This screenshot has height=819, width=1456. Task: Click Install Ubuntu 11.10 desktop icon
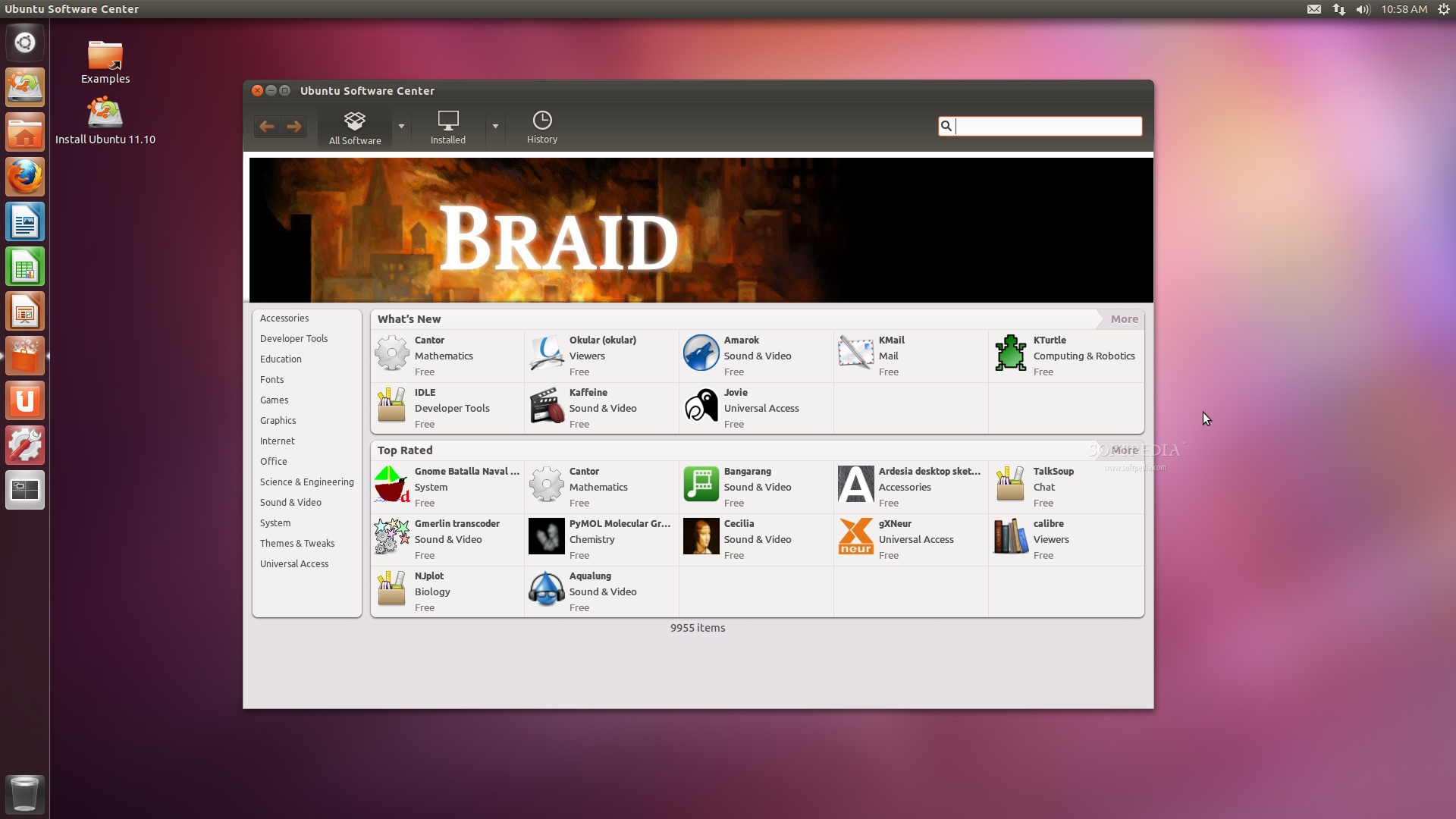tap(105, 121)
